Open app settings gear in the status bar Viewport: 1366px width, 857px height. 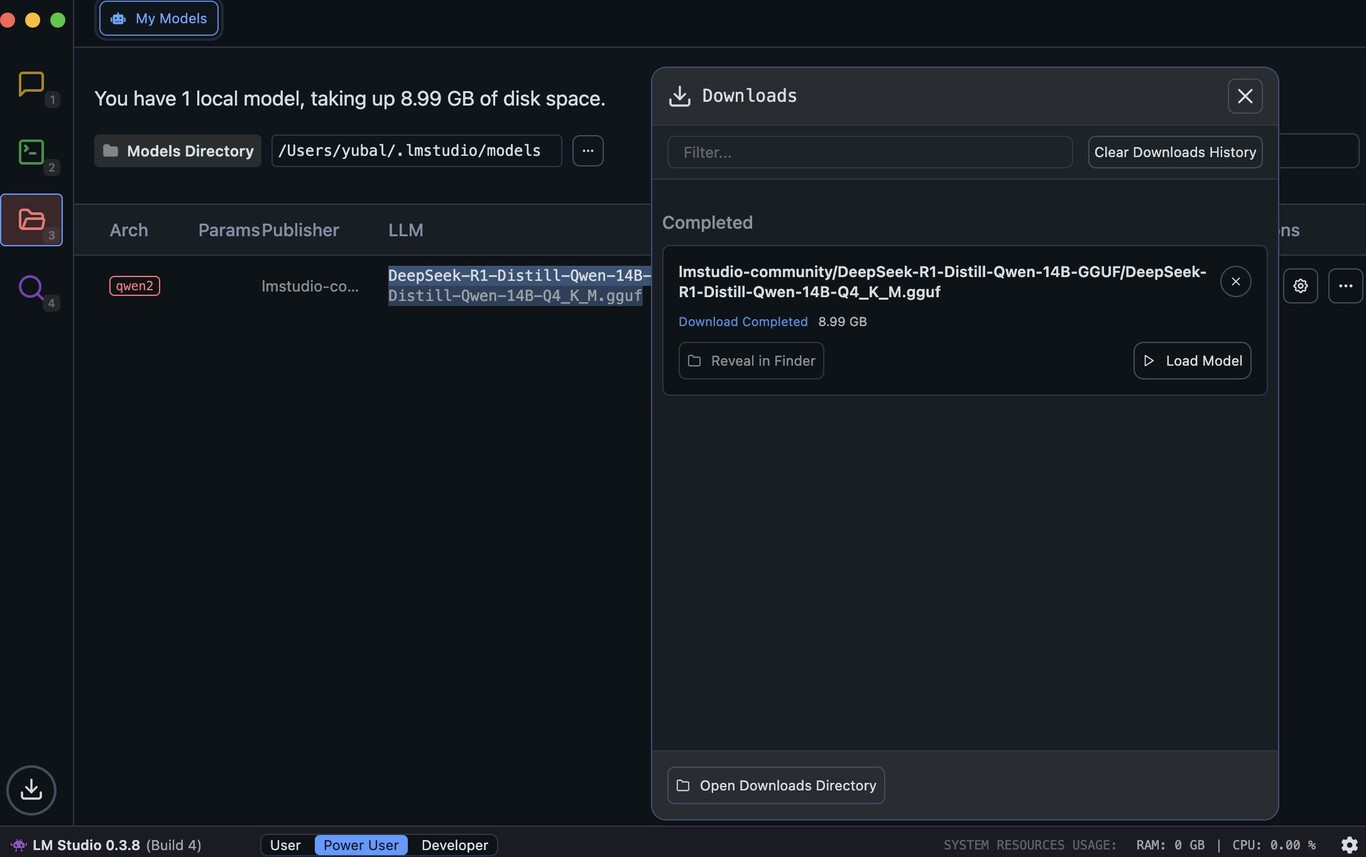[1350, 844]
